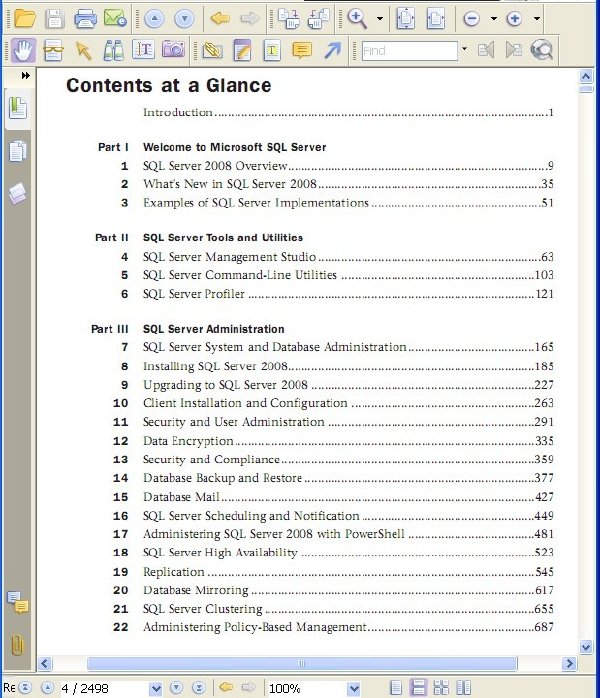600x698 pixels.
Task: Open the page number dropdown in status bar
Action: coord(155,689)
